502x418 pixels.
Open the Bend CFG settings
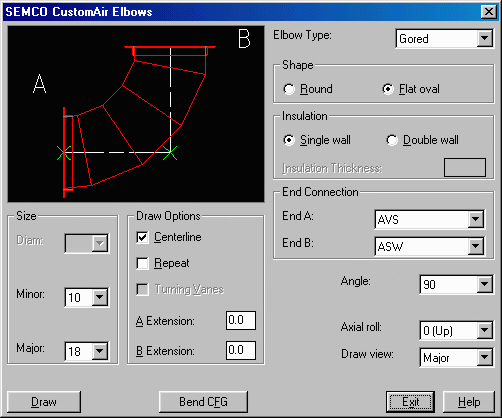(203, 402)
